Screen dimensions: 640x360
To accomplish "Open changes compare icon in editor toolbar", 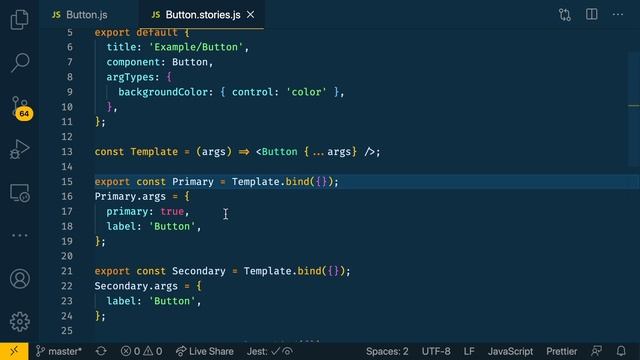I will (565, 15).
